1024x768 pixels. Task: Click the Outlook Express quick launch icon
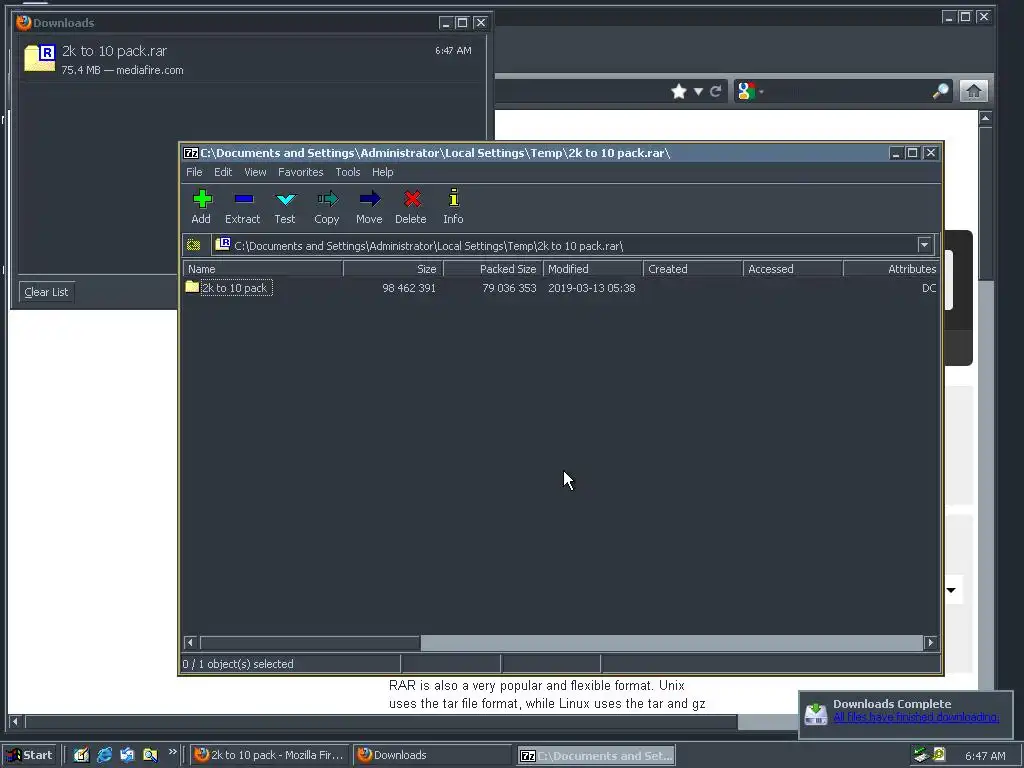(127, 755)
